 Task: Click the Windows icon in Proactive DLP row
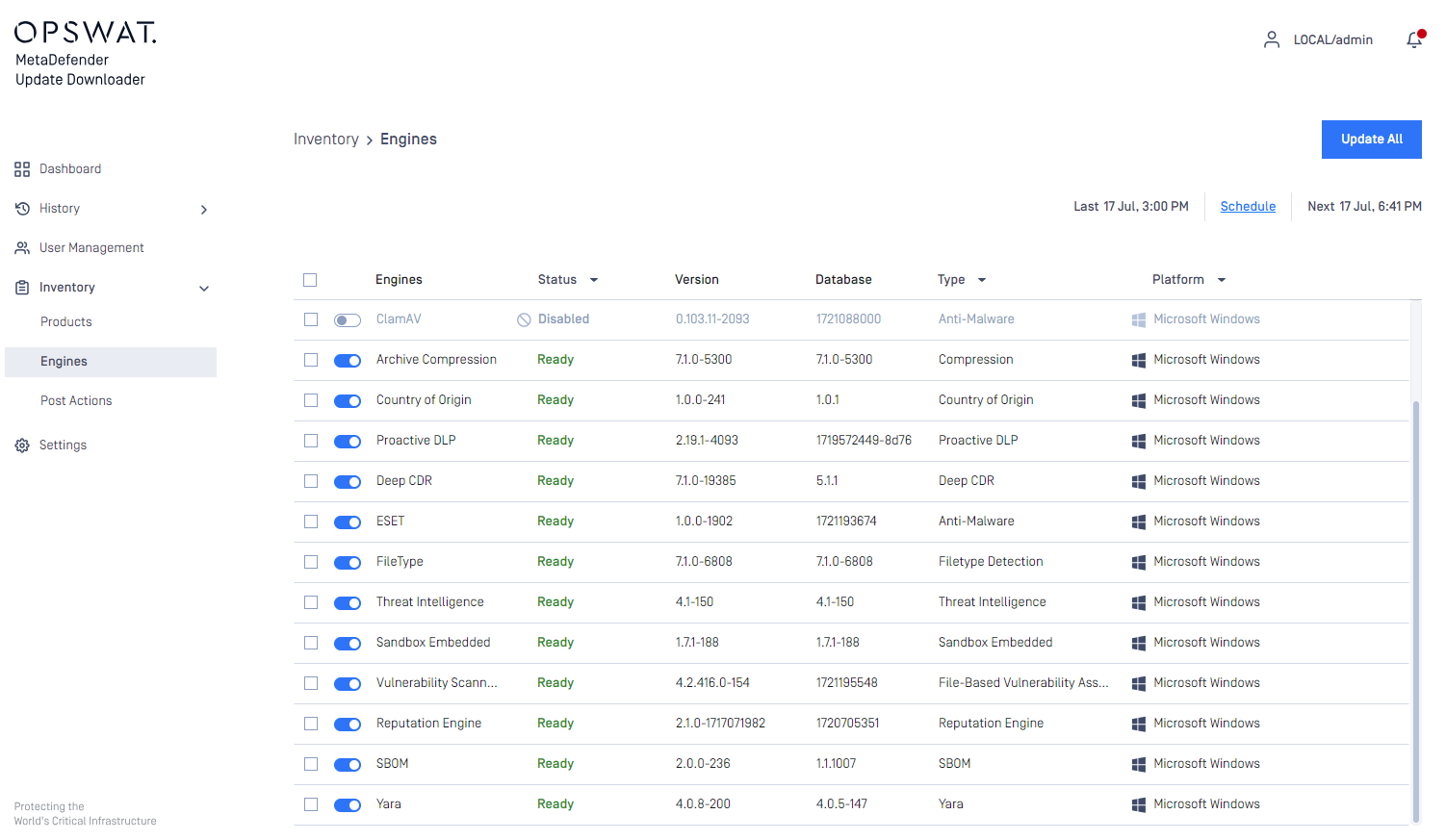pyautogui.click(x=1139, y=441)
